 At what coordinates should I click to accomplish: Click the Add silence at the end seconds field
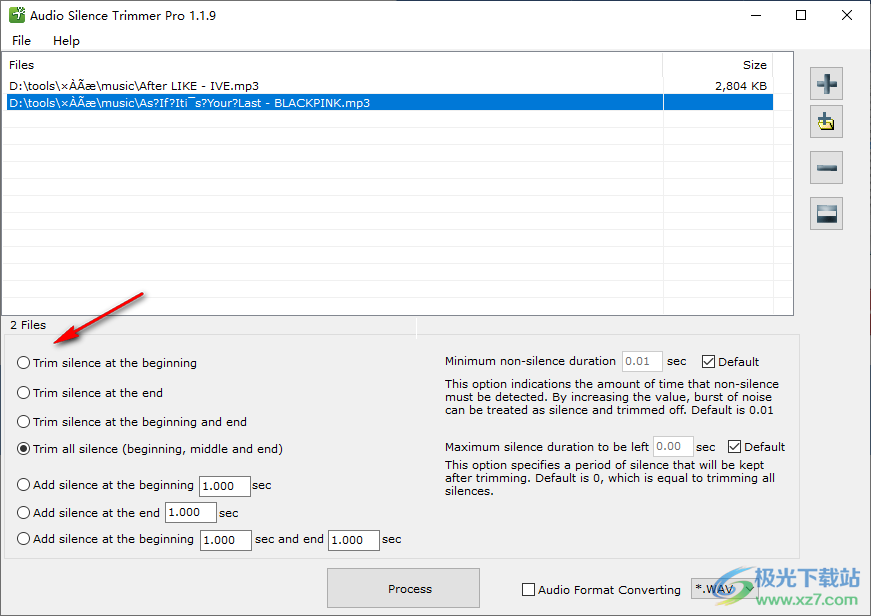pos(191,513)
